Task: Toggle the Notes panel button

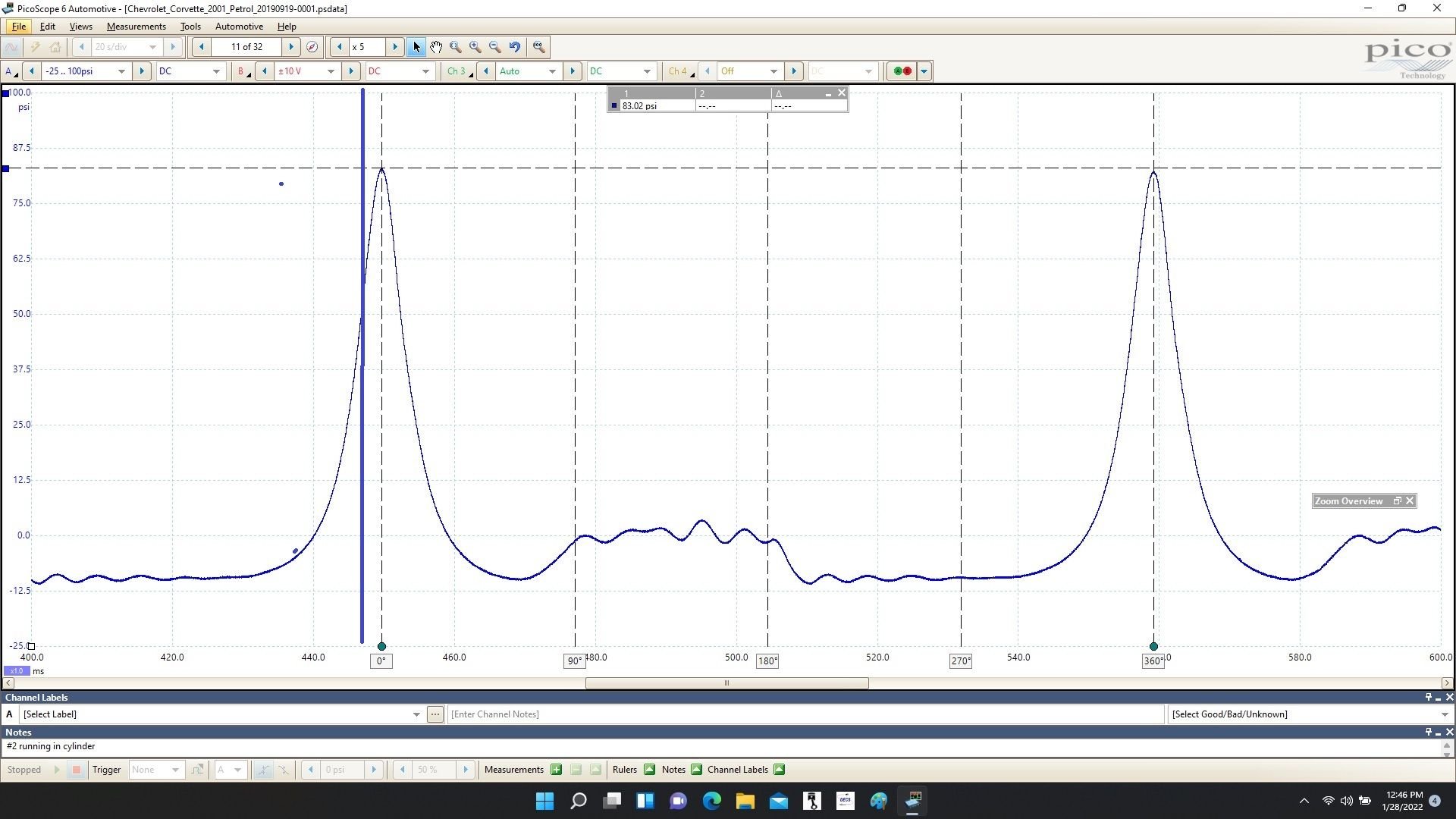Action: click(x=696, y=770)
